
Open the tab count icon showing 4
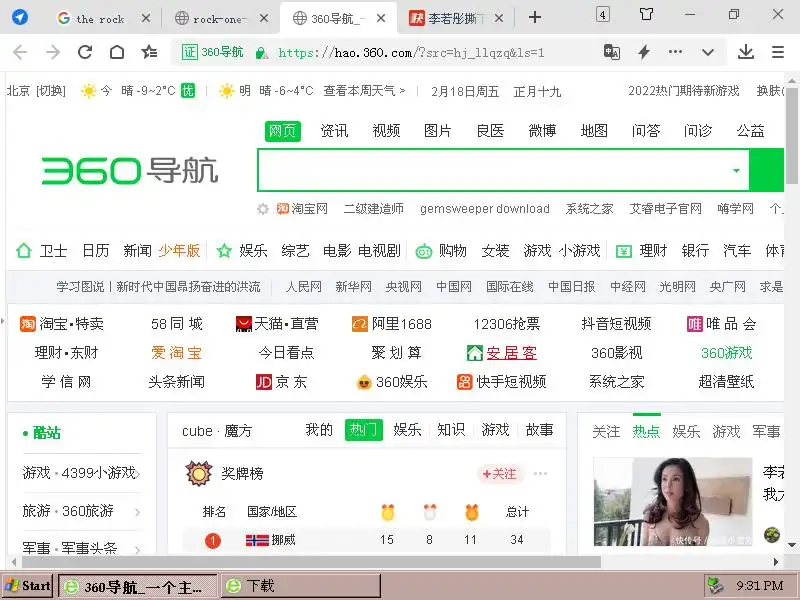tap(603, 14)
